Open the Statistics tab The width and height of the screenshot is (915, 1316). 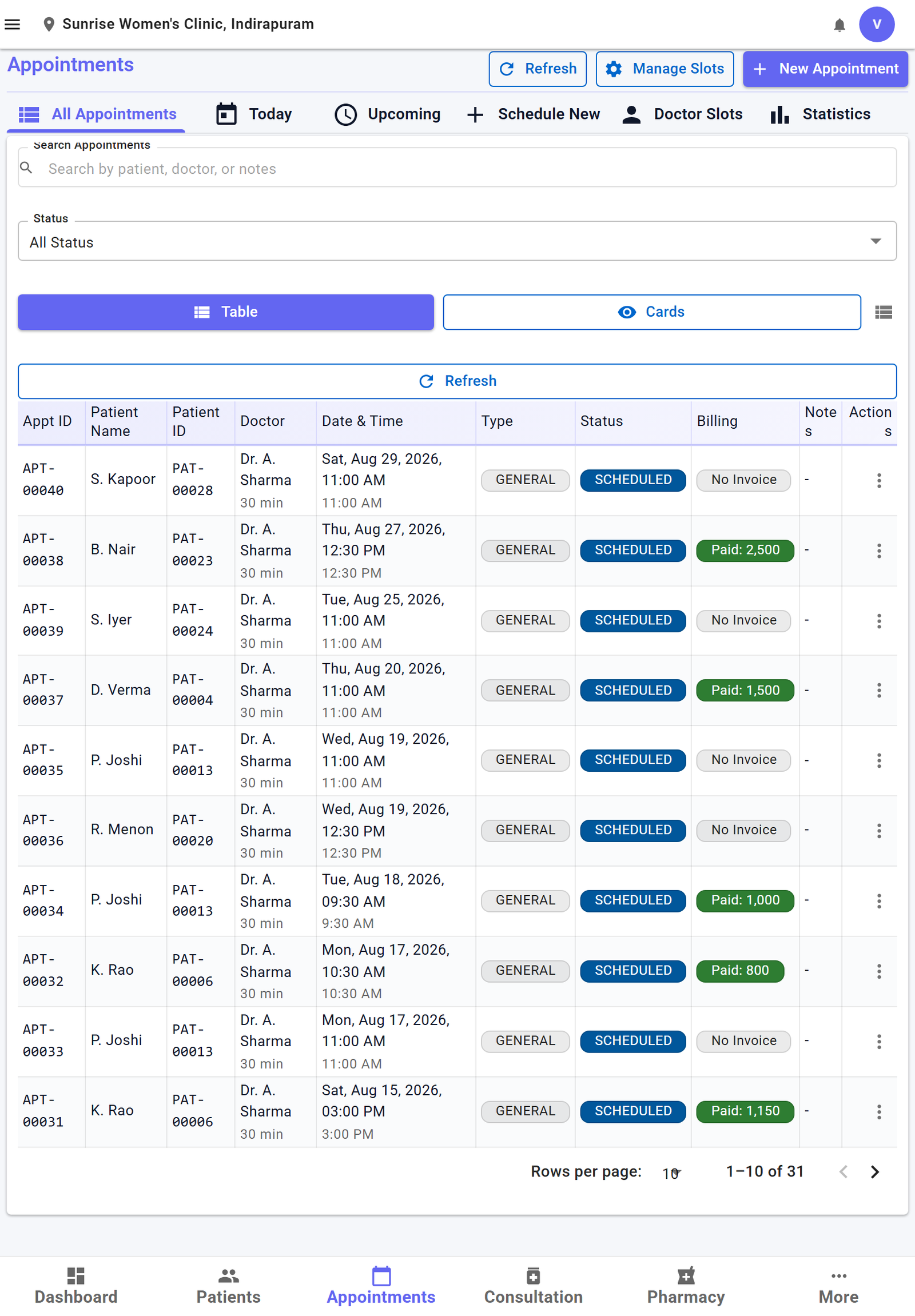click(x=821, y=114)
